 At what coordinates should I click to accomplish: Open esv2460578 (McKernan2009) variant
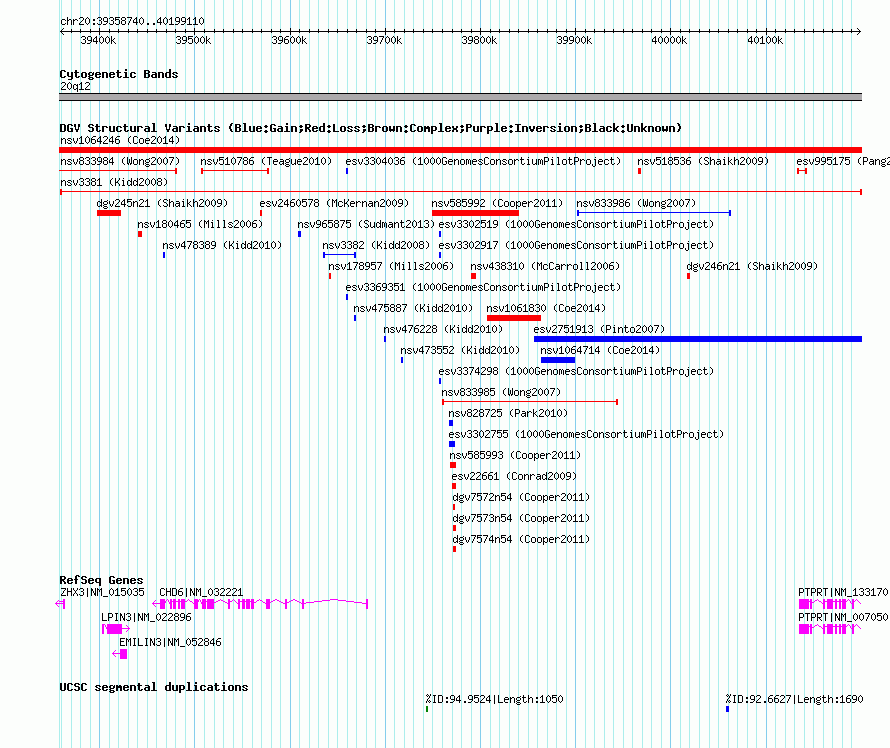tap(334, 203)
